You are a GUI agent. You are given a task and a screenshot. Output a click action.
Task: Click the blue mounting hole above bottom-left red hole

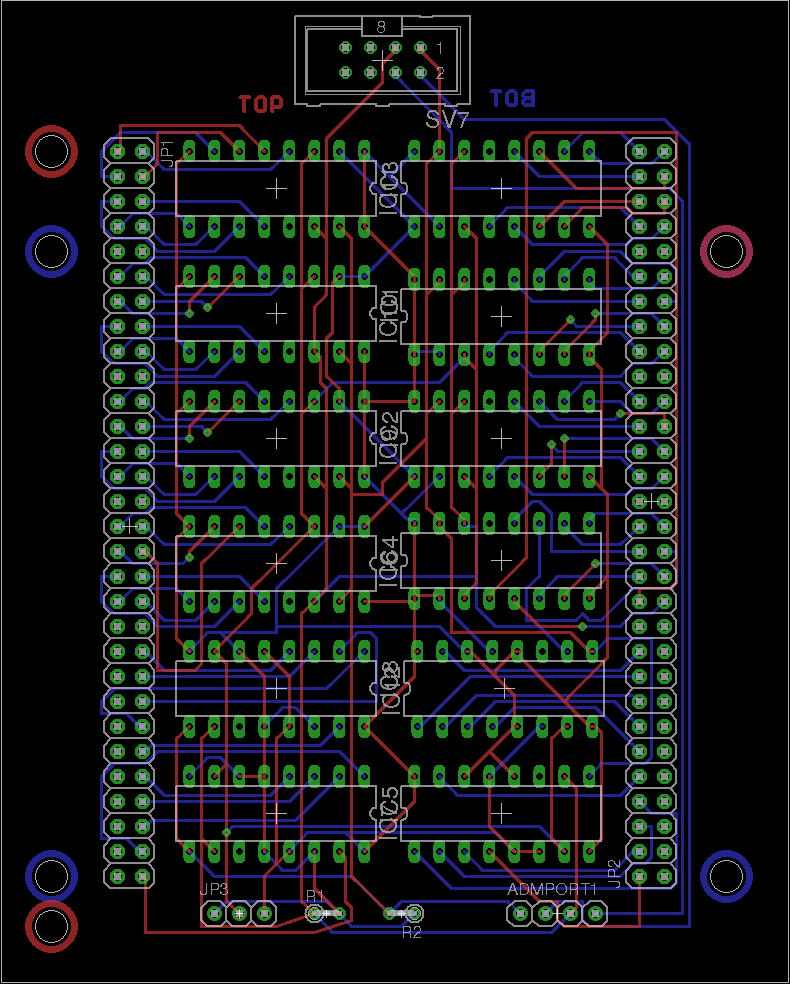tap(50, 876)
